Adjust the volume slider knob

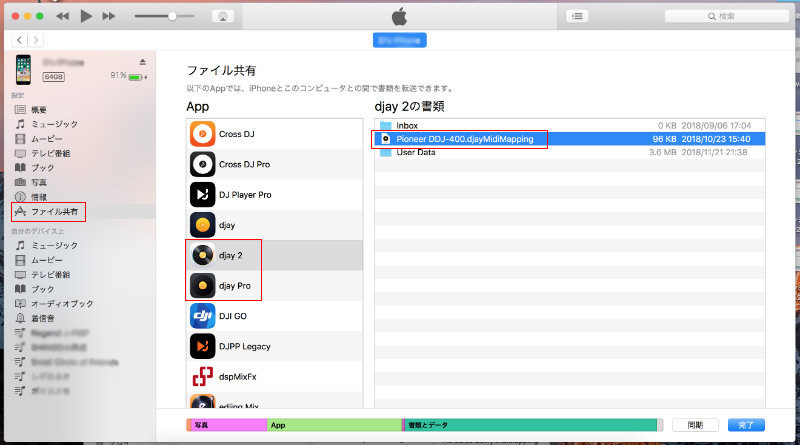pos(172,16)
